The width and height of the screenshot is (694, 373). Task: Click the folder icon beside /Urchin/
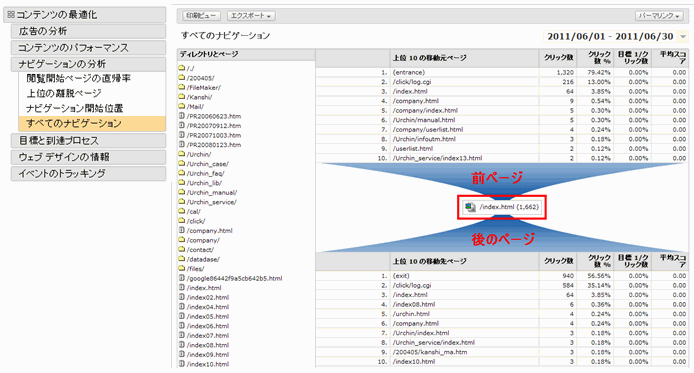181,154
